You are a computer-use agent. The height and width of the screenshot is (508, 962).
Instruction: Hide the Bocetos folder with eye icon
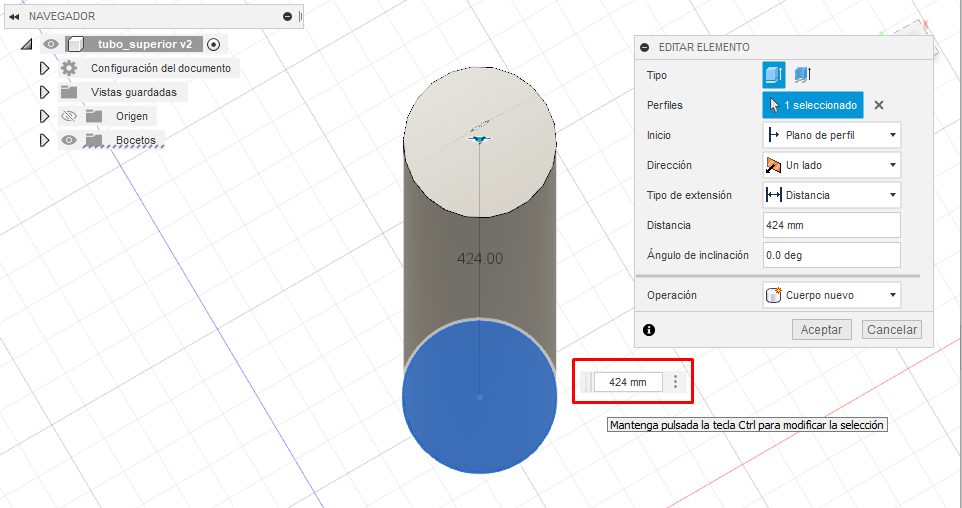point(69,140)
